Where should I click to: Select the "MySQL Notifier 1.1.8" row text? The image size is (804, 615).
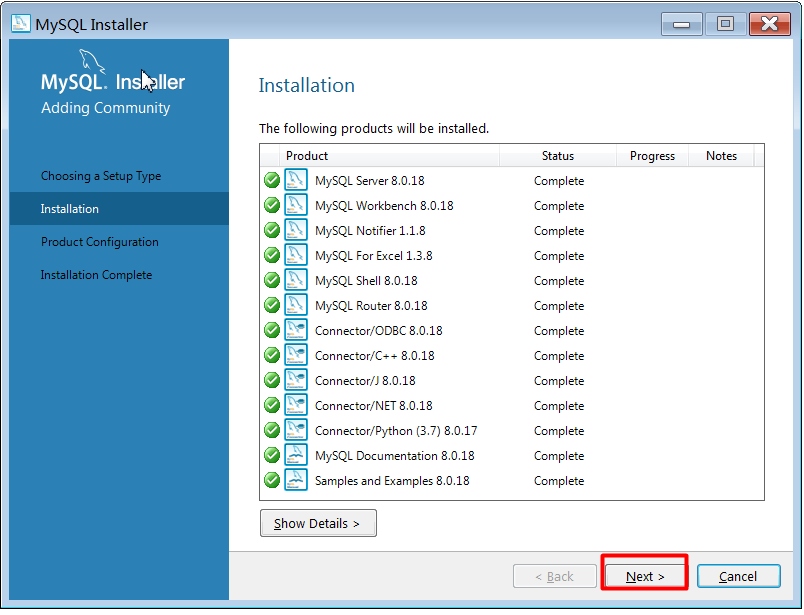[370, 231]
